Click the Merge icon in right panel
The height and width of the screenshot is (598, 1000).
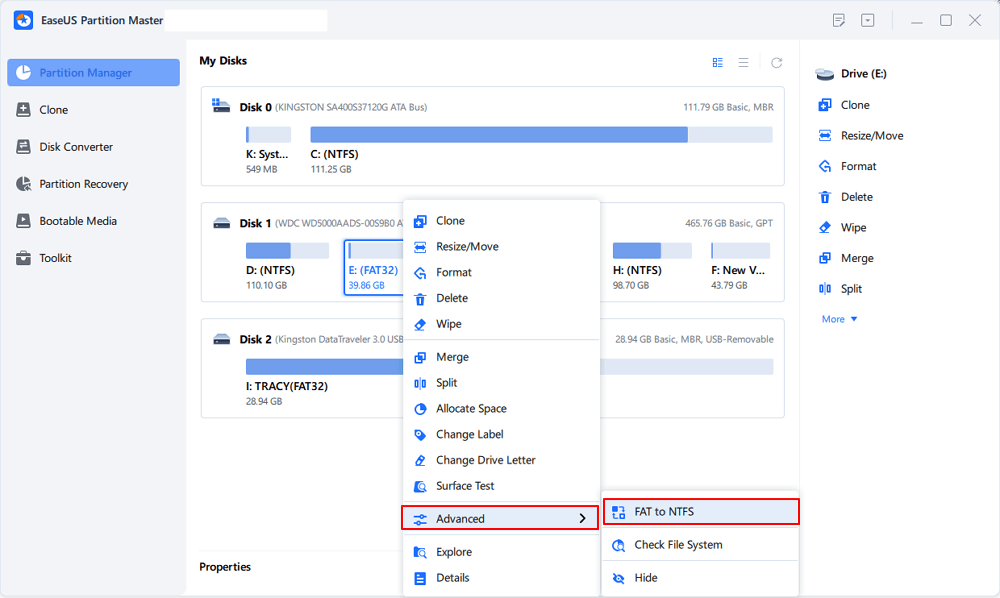(825, 258)
